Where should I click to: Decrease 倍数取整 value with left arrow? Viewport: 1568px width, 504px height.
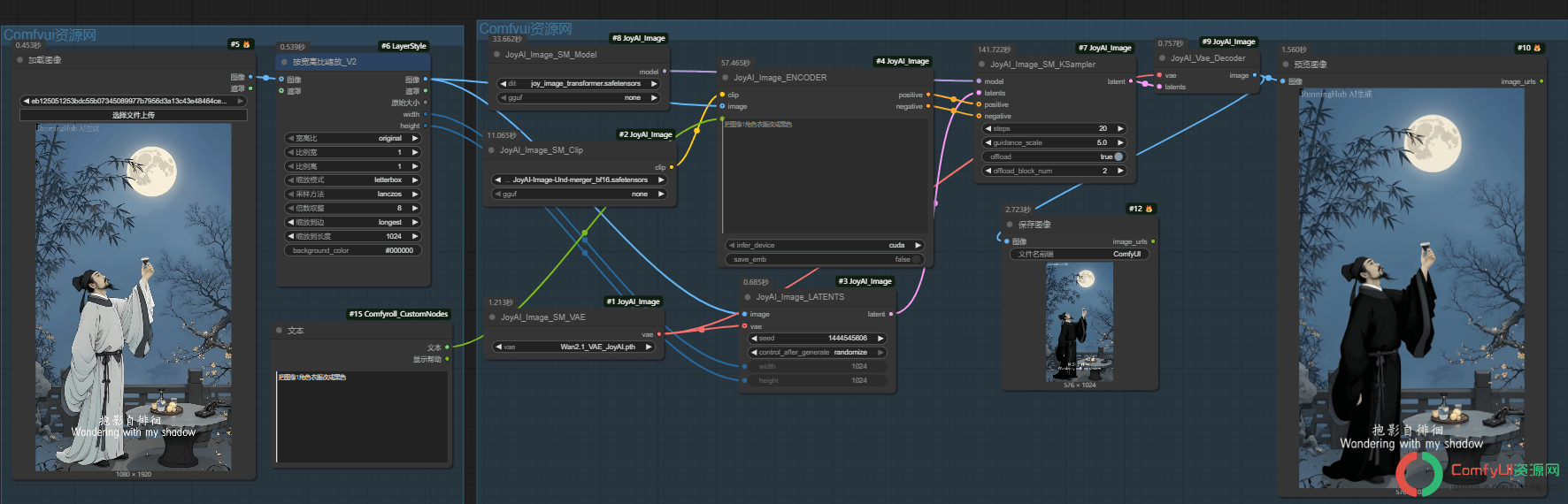pos(290,208)
